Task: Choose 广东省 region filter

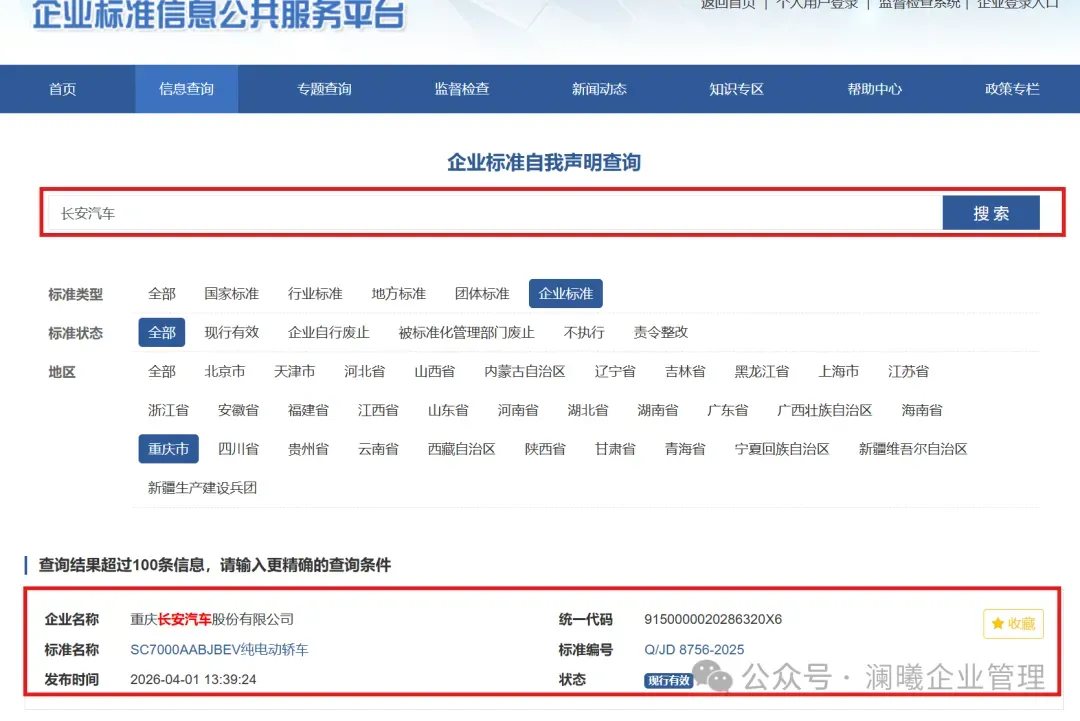Action: (728, 410)
